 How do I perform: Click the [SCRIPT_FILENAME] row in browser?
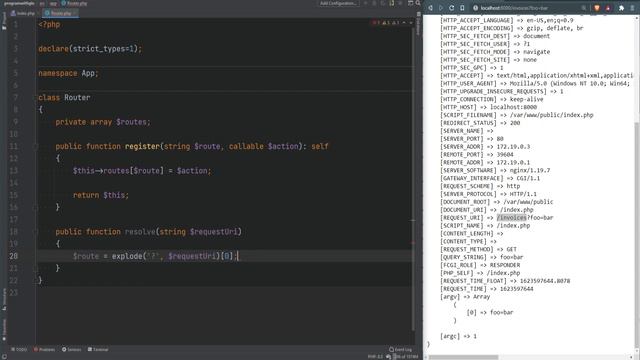click(516, 115)
